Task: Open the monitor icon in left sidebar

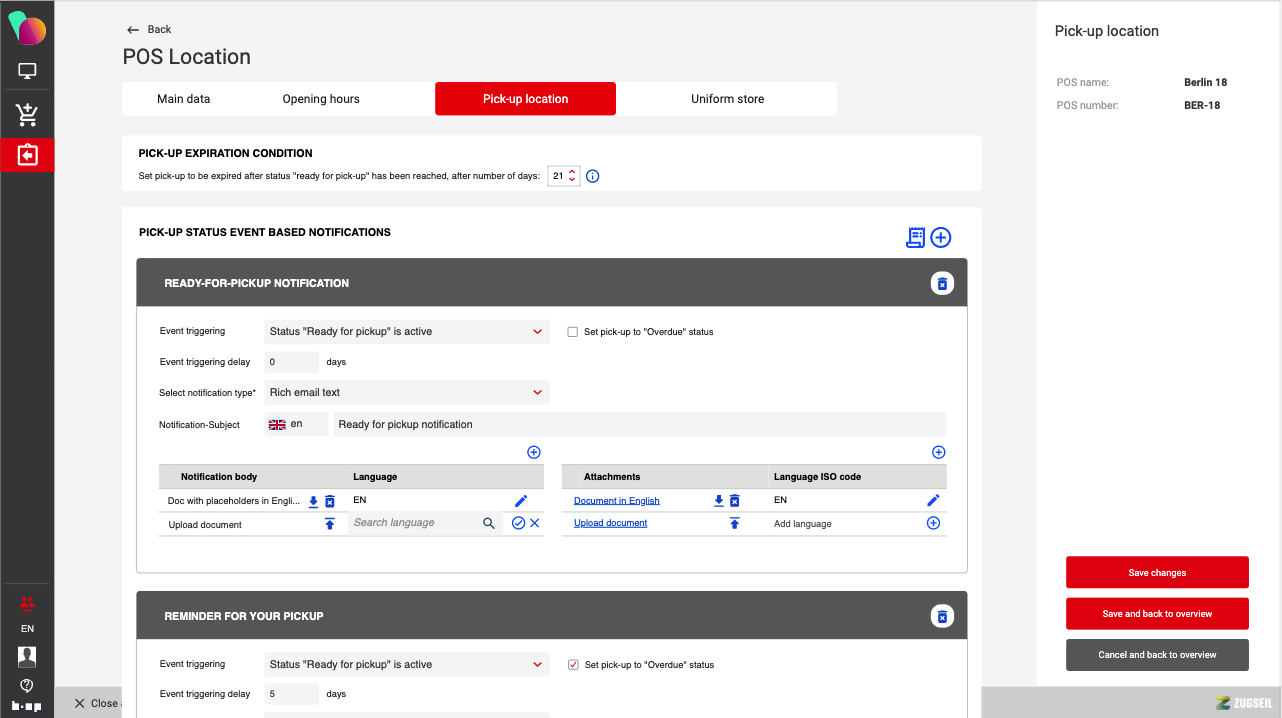Action: [x=27, y=71]
